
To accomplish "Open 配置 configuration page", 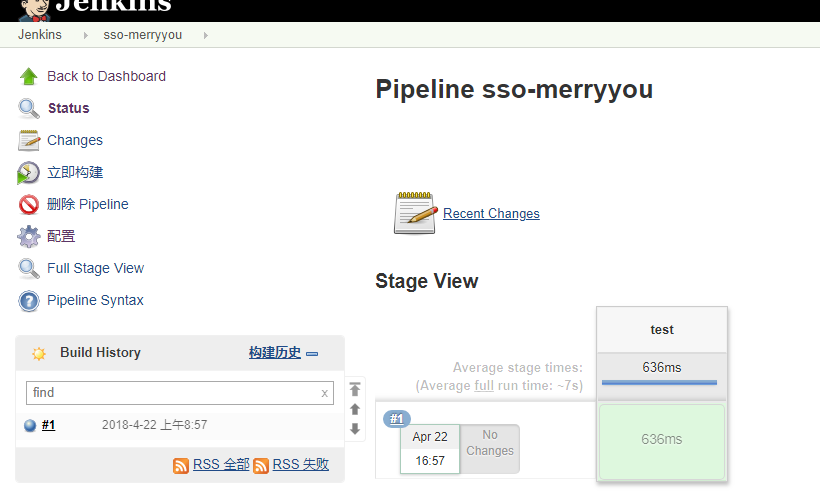I will (x=61, y=236).
